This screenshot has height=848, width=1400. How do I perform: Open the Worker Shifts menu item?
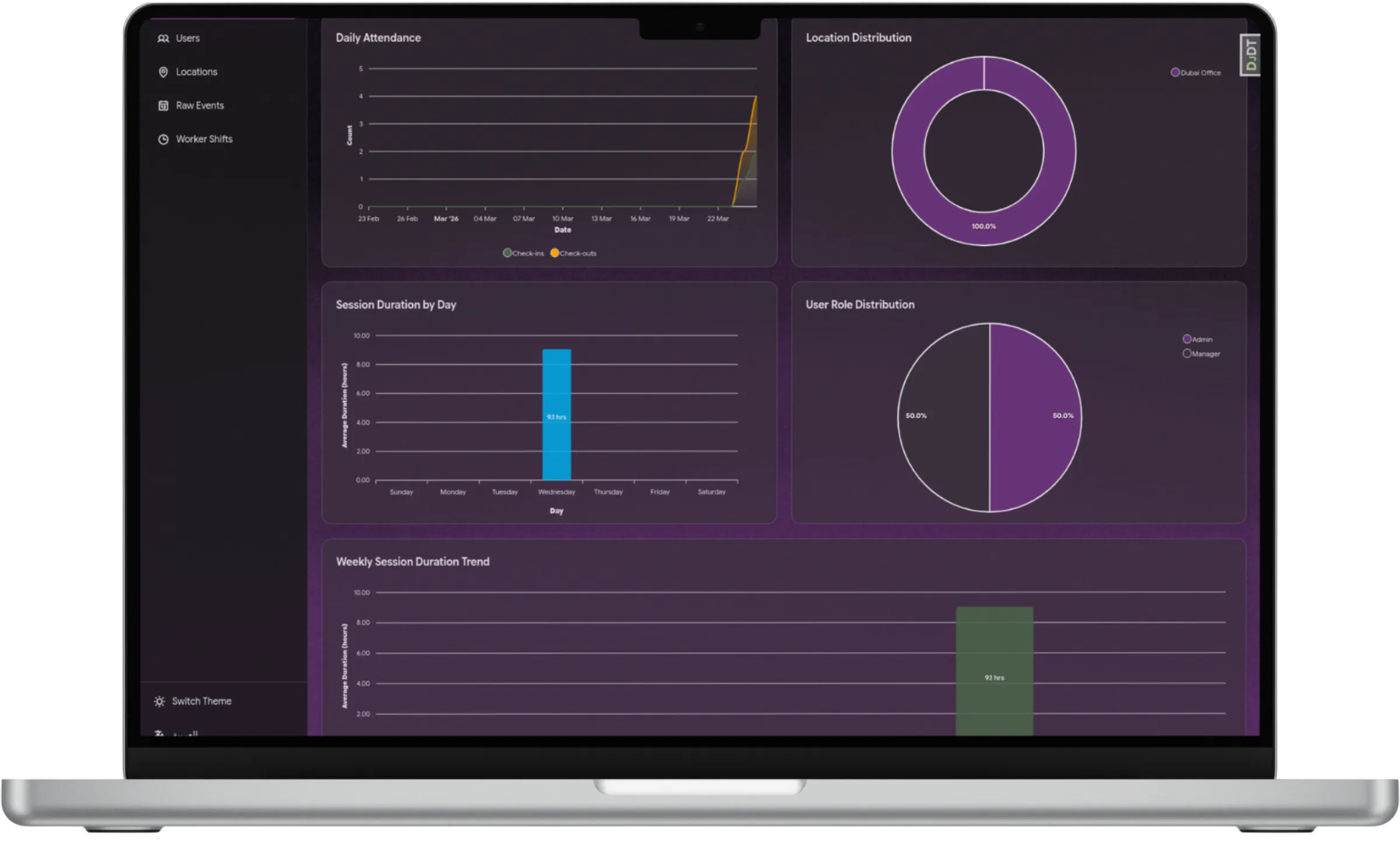tap(204, 139)
